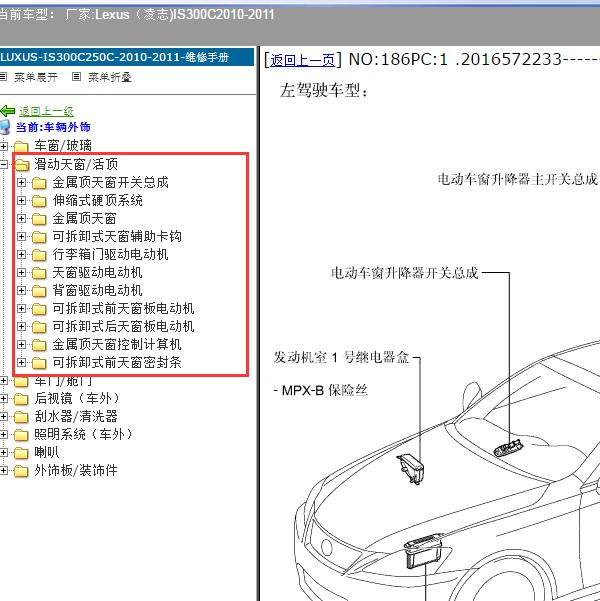Click the 发动机室 1 号继电器盒 label
The width and height of the screenshot is (600, 601).
341,358
